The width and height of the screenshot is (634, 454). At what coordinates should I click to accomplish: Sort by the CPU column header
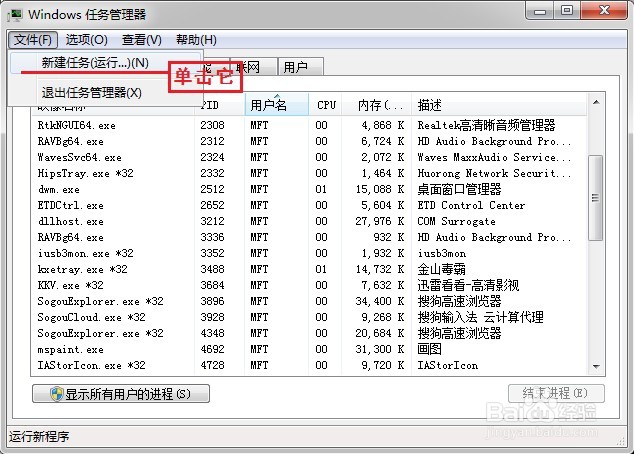[325, 106]
